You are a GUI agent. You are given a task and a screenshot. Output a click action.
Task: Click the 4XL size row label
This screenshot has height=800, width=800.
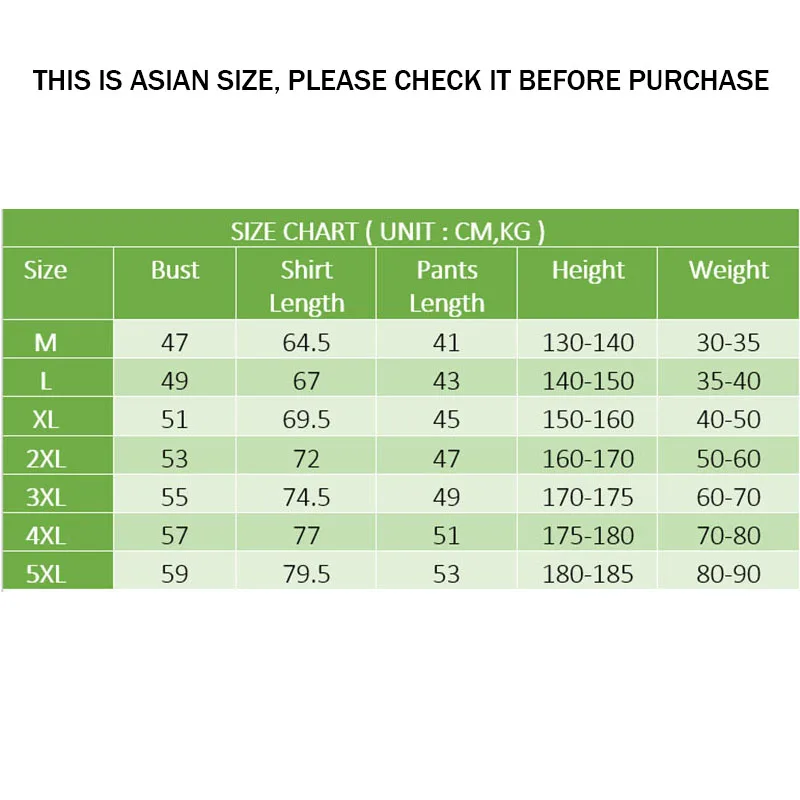46,536
